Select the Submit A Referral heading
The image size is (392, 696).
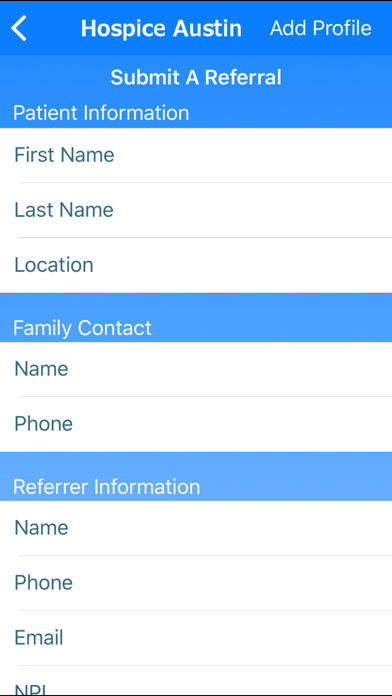coord(196,77)
